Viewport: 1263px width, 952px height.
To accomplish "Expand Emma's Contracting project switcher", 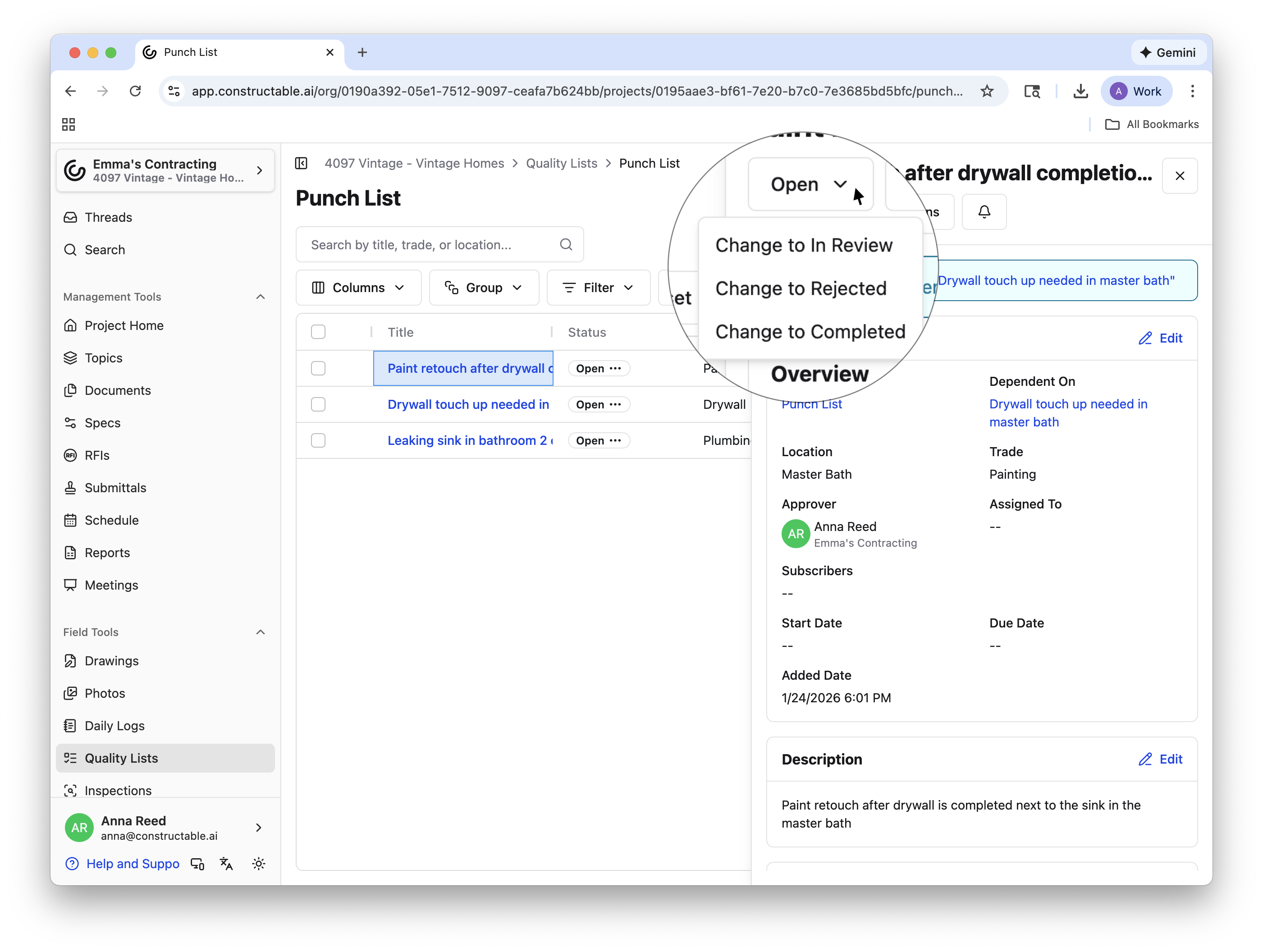I will tap(165, 170).
